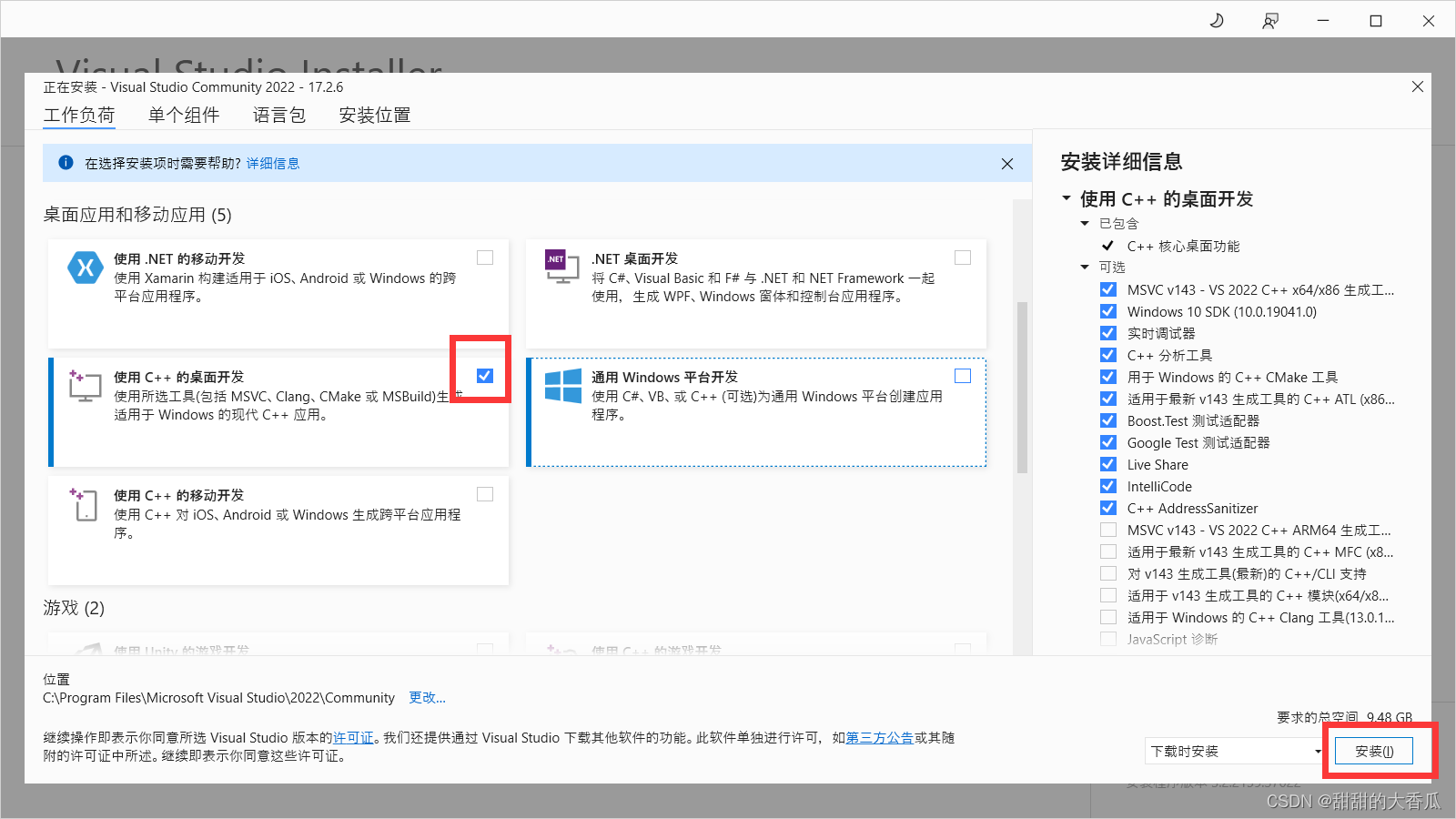Click the 更改... location link
This screenshot has width=1456, height=819.
427,698
